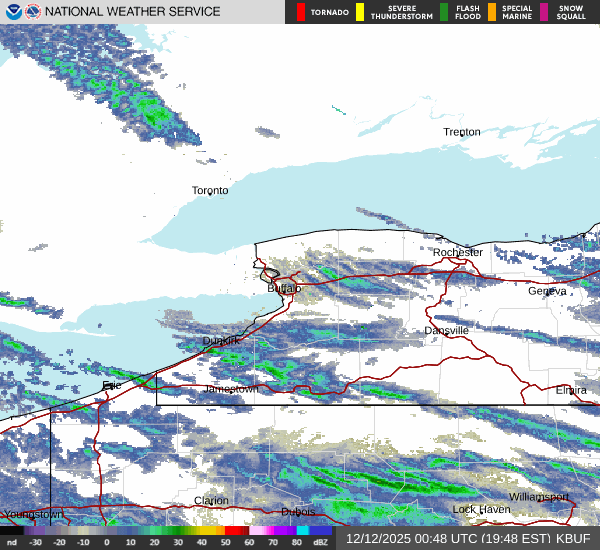
Task: Click the red Tornado legend swatch
Action: pos(300,12)
